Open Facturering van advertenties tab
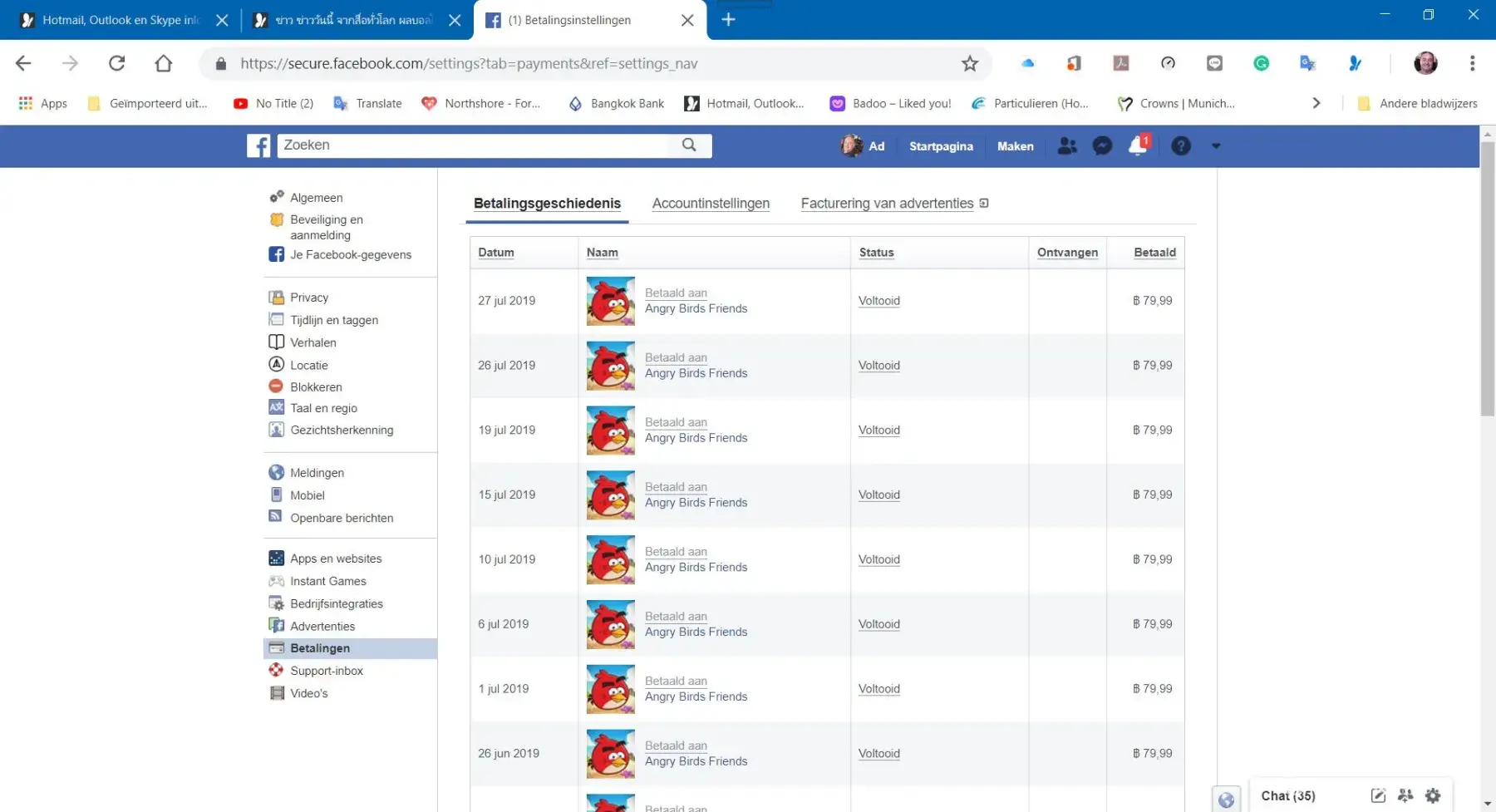The image size is (1496, 812). coord(887,204)
